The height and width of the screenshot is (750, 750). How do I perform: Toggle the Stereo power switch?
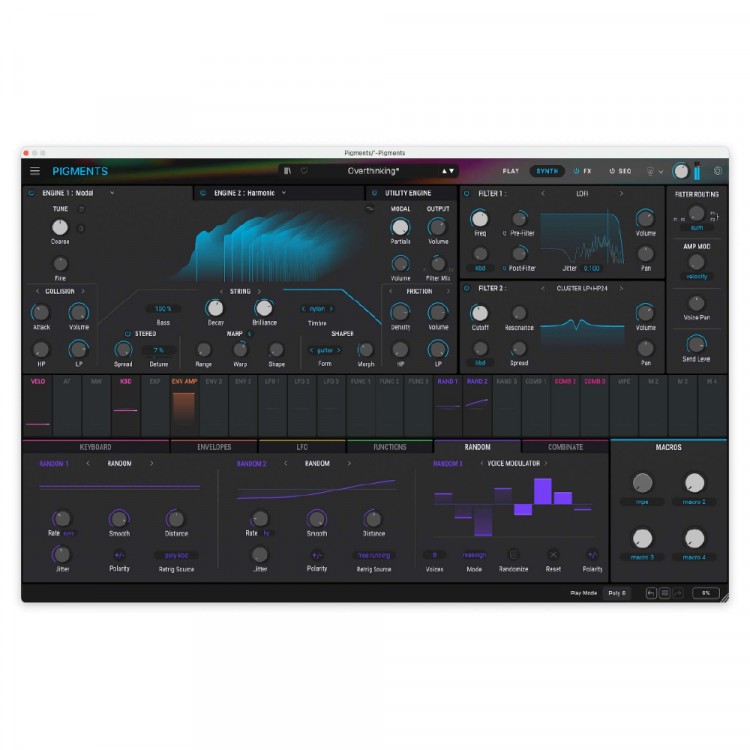[x=128, y=333]
